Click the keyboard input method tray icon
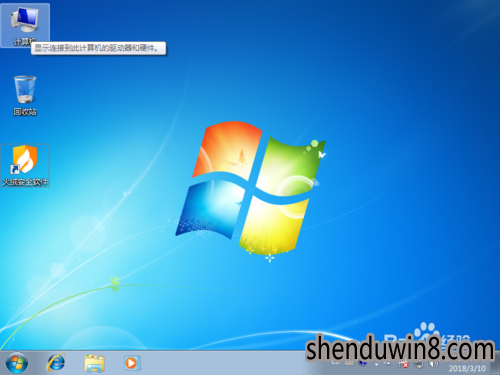The width and height of the screenshot is (500, 375). pyautogui.click(x=349, y=363)
